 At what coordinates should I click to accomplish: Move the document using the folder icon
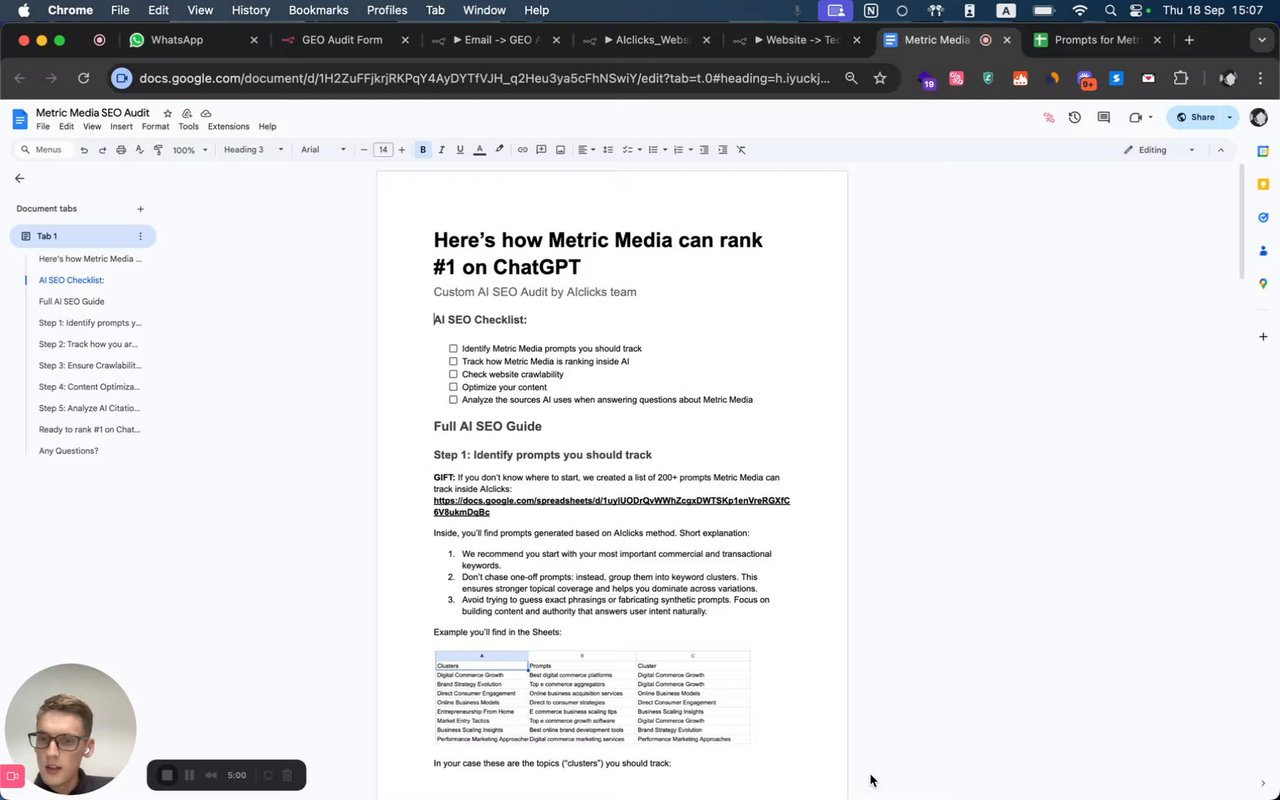(x=187, y=113)
